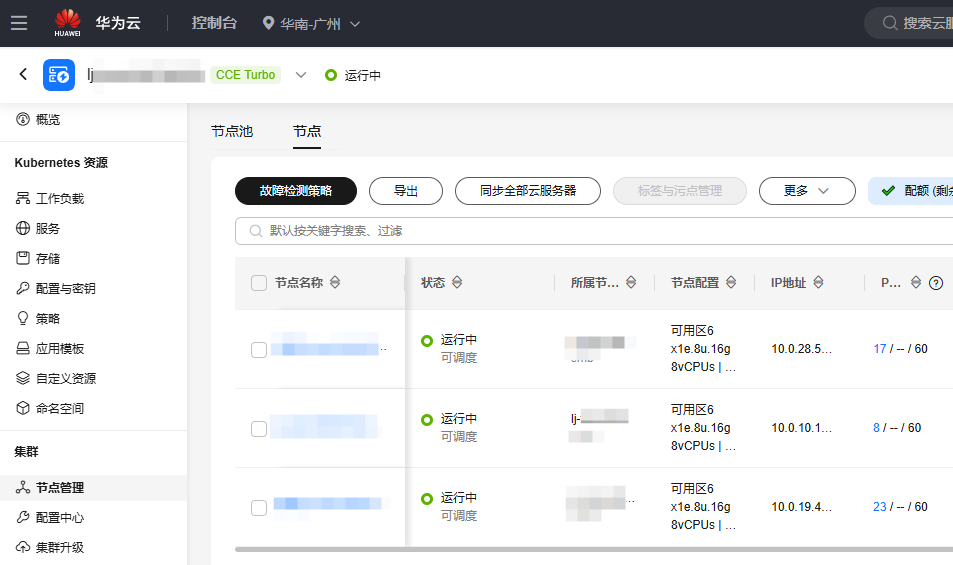Switch to the 节点 tab
Viewport: 953px width, 565px height.
(x=307, y=131)
